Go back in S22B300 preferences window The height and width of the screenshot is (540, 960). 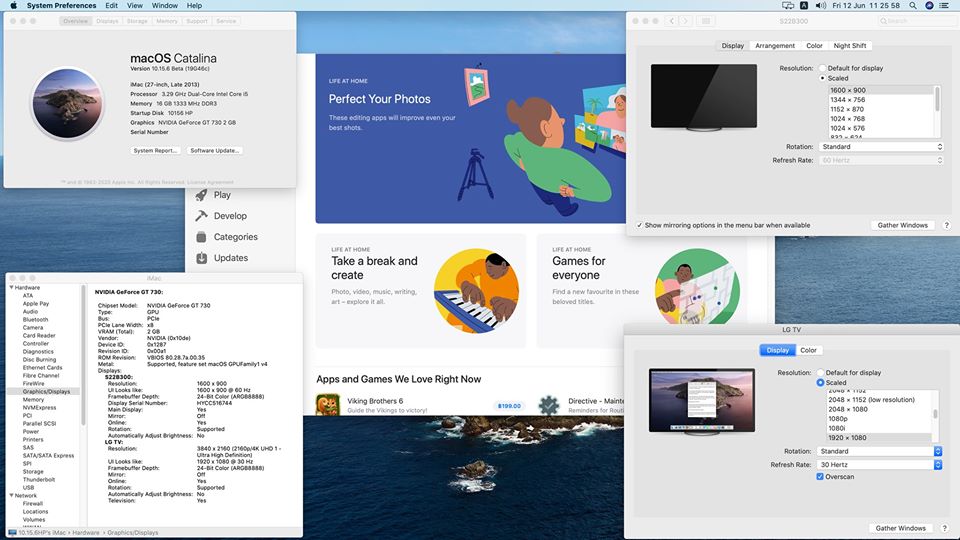pyautogui.click(x=672, y=21)
